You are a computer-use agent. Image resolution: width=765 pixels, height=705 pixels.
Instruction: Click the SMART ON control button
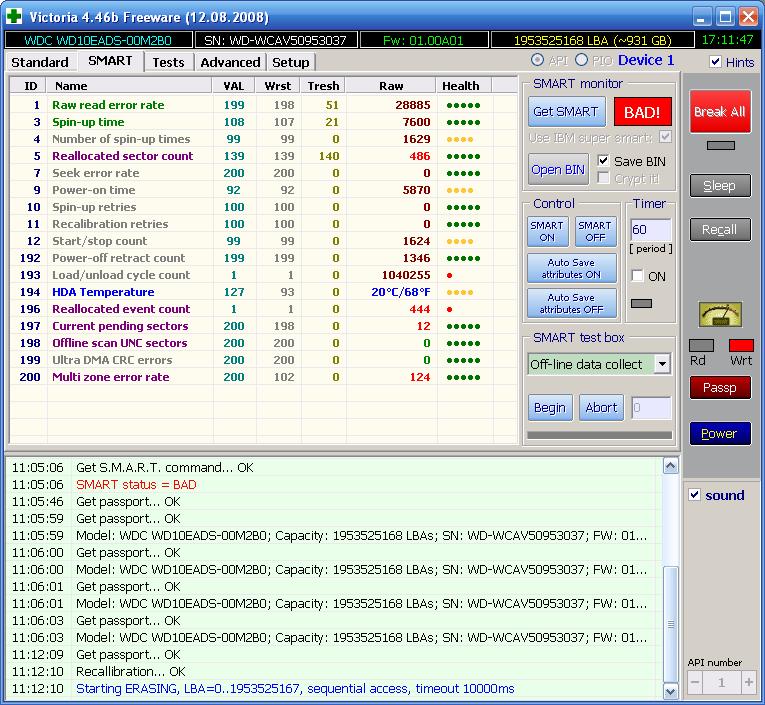point(547,231)
